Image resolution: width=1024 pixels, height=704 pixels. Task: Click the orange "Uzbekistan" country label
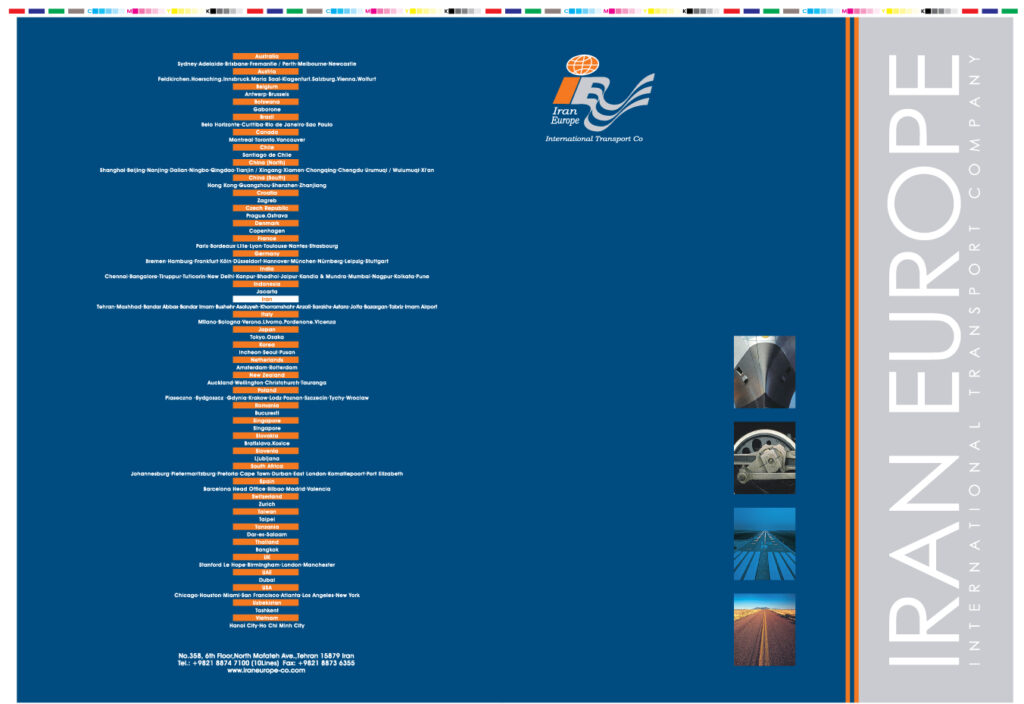click(x=266, y=602)
